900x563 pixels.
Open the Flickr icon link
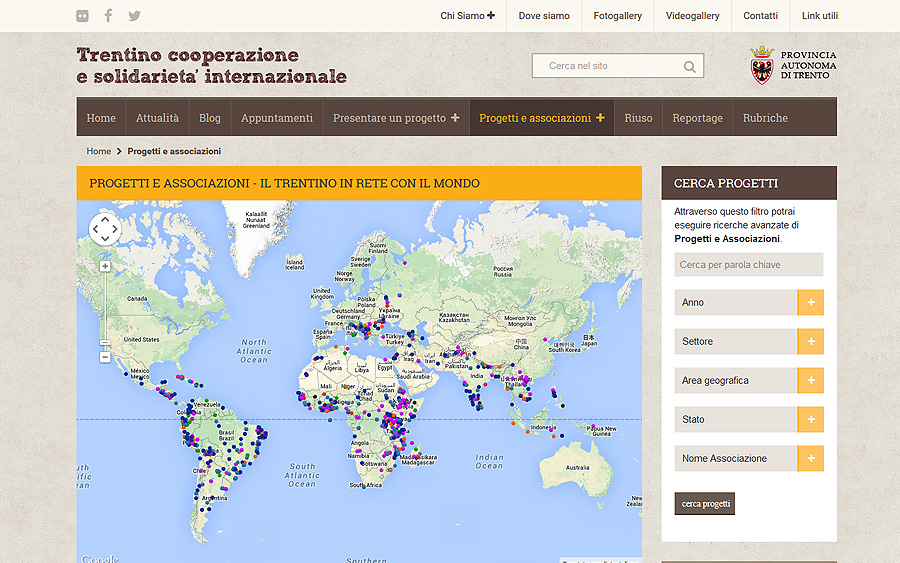coord(83,16)
